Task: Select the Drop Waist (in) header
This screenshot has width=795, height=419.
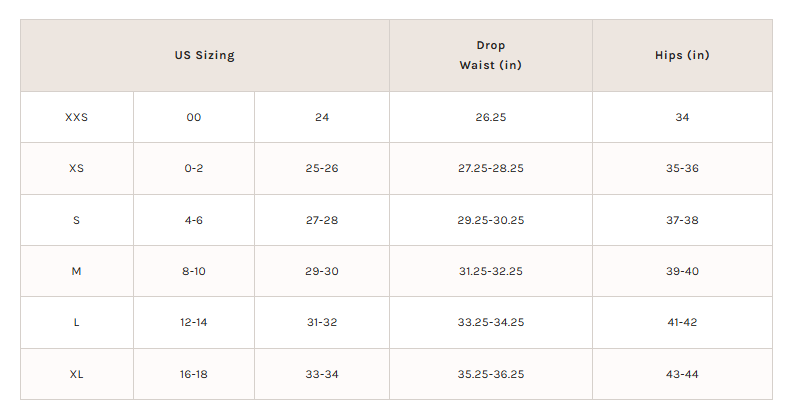Action: 490,56
